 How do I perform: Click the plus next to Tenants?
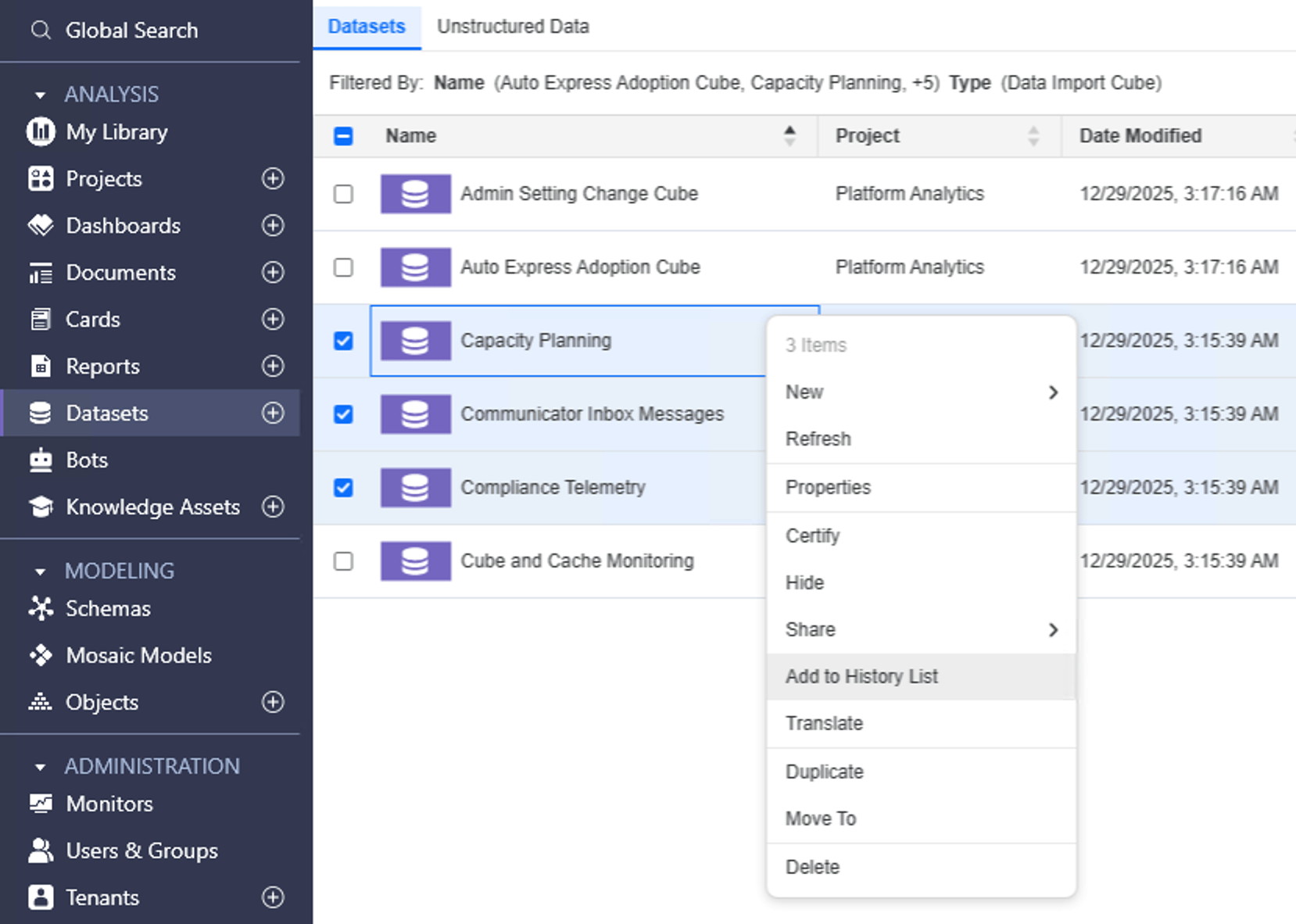pyautogui.click(x=272, y=897)
